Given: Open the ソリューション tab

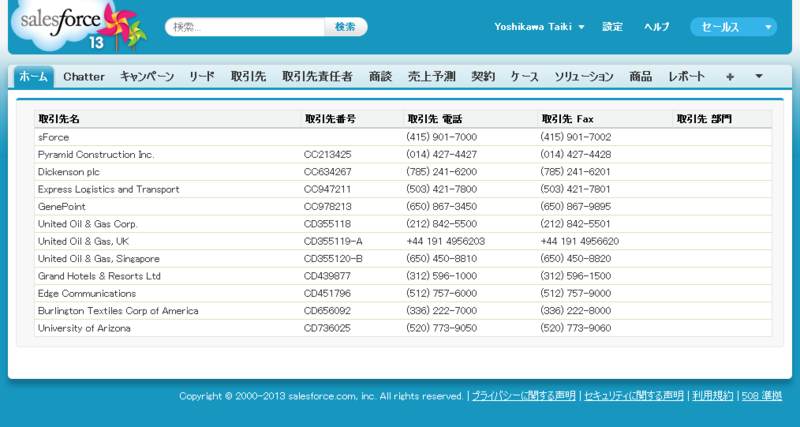Looking at the screenshot, I should 584,77.
